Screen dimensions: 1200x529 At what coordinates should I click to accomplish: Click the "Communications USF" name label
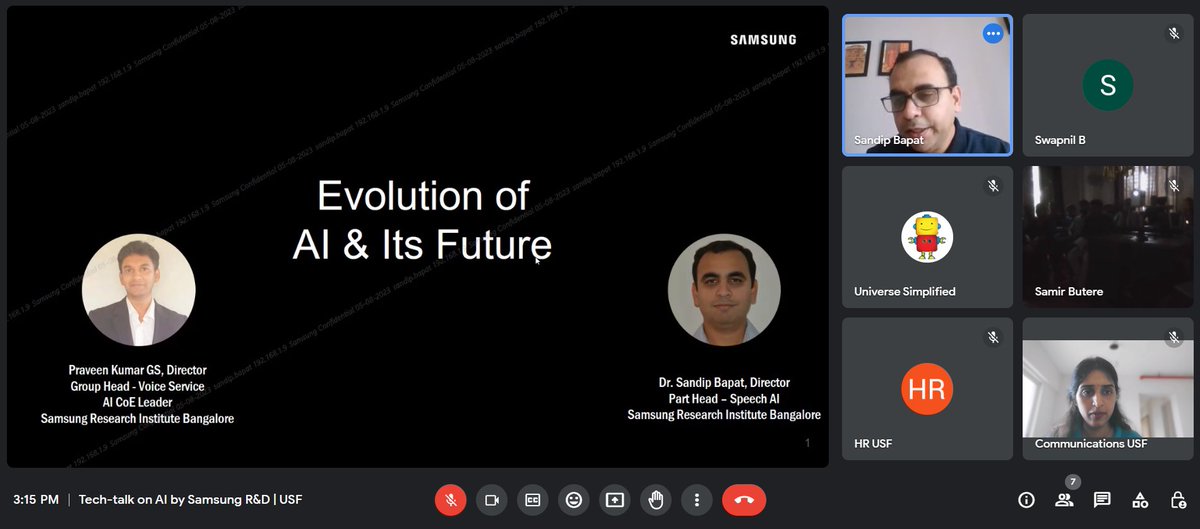click(x=1091, y=444)
